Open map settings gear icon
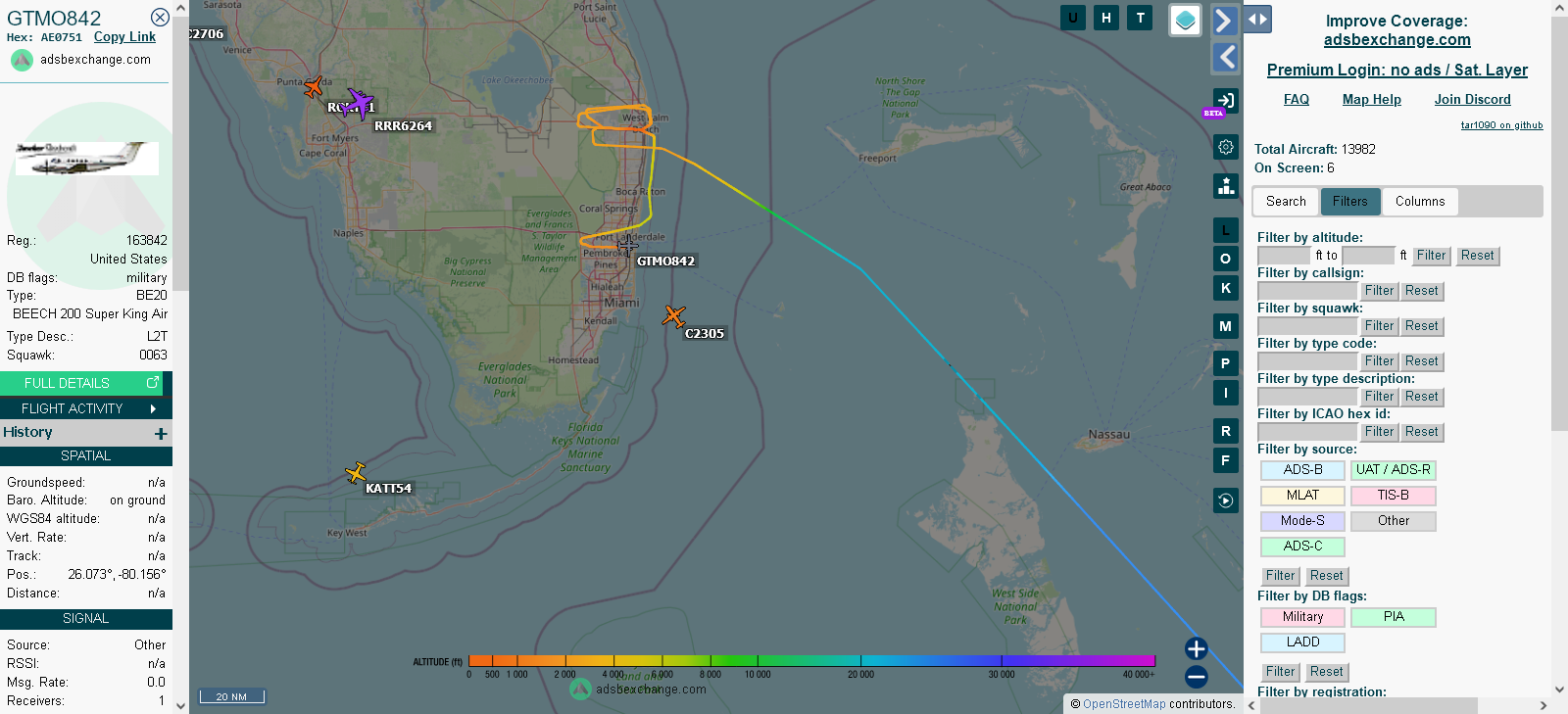Viewport: 1568px width, 714px height. 1226,147
